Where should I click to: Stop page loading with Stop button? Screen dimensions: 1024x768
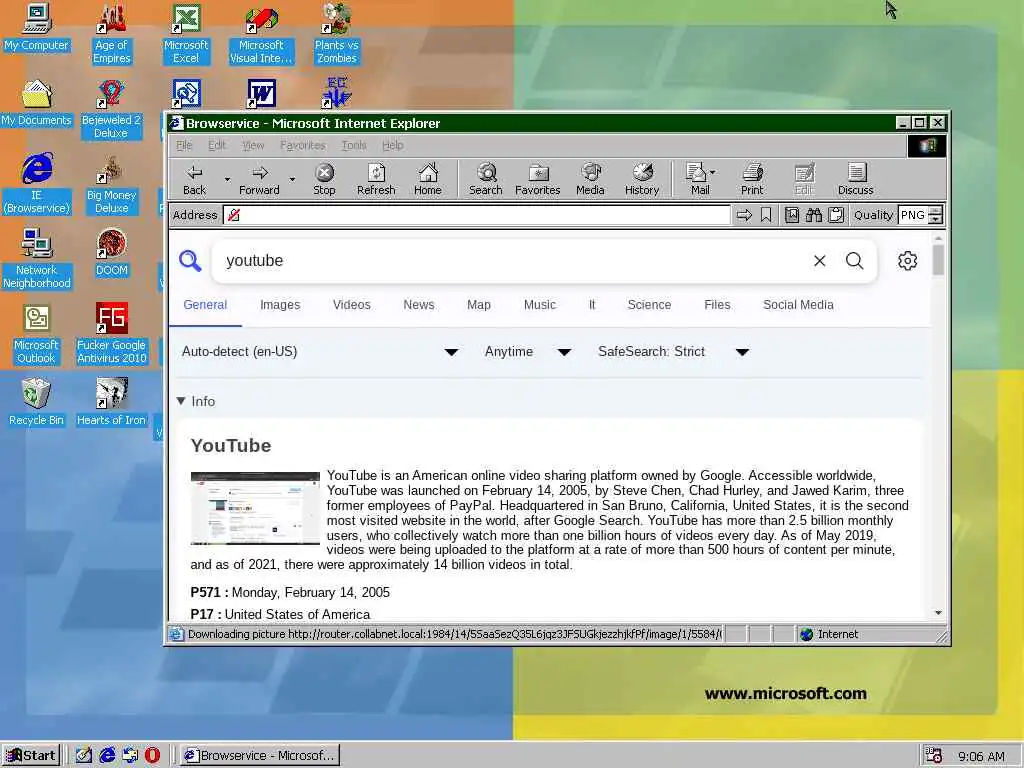tap(324, 180)
